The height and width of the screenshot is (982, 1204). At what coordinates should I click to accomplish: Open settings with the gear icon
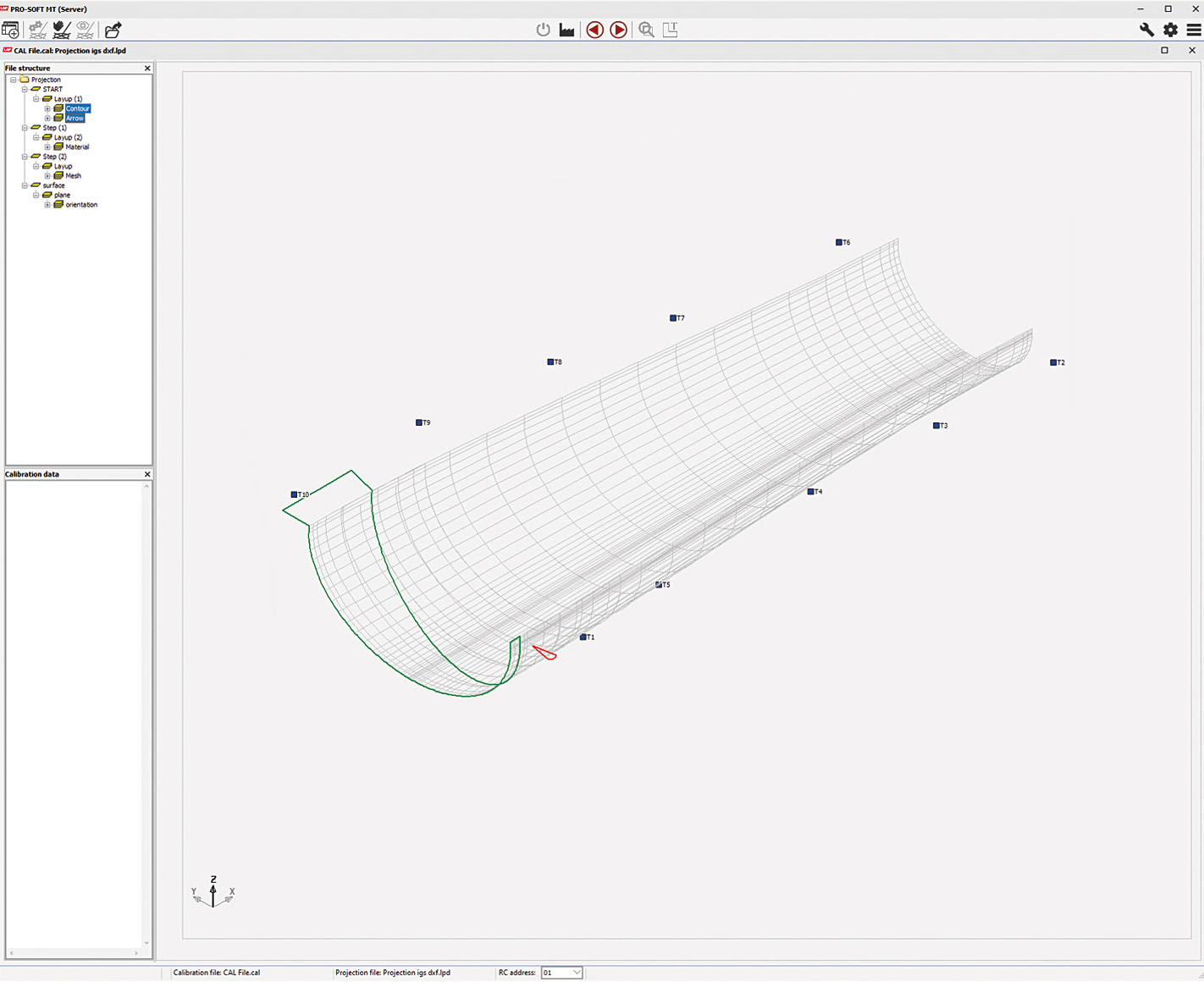click(x=1170, y=30)
